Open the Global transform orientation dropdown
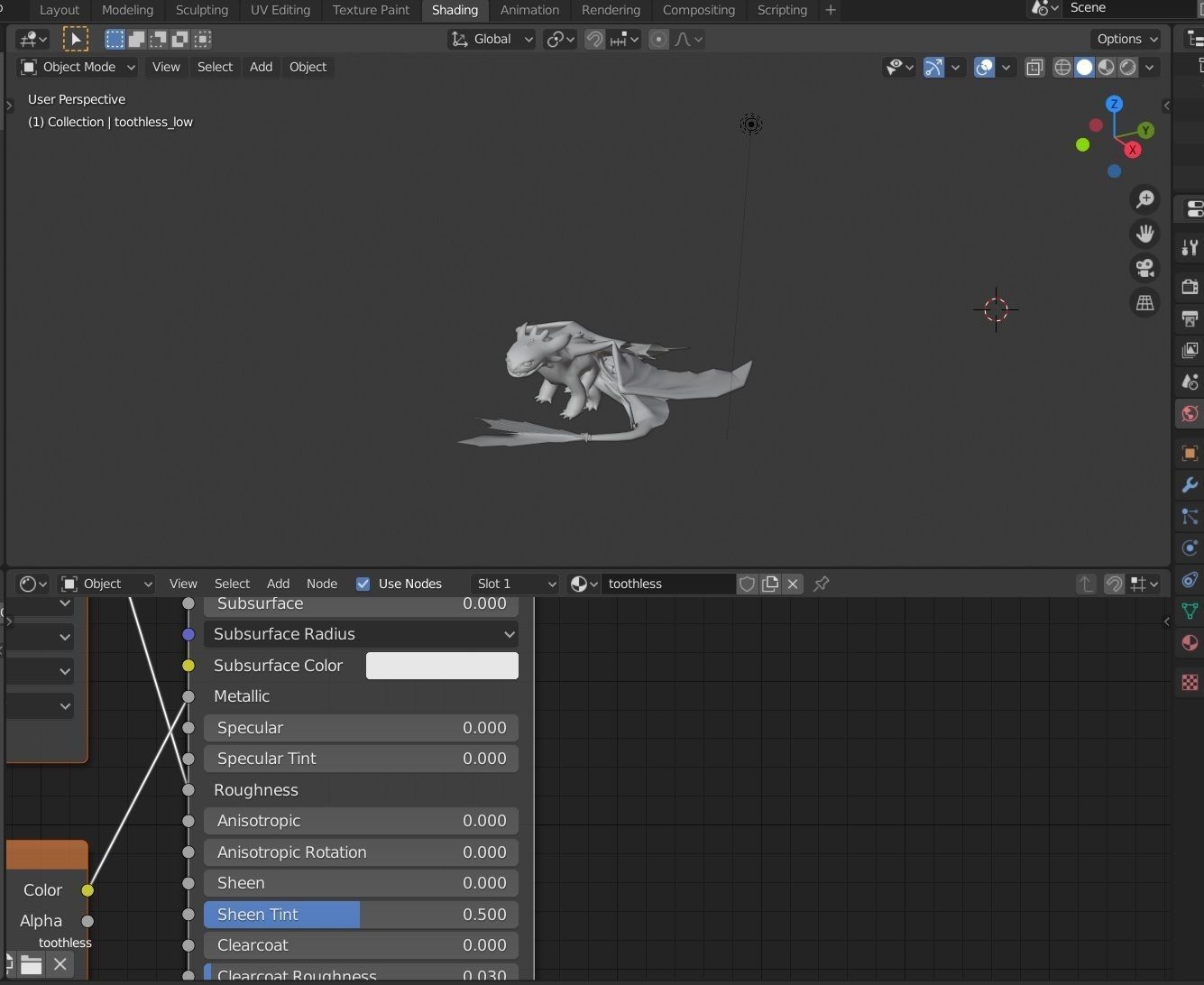Viewport: 1204px width, 985px height. (x=492, y=39)
